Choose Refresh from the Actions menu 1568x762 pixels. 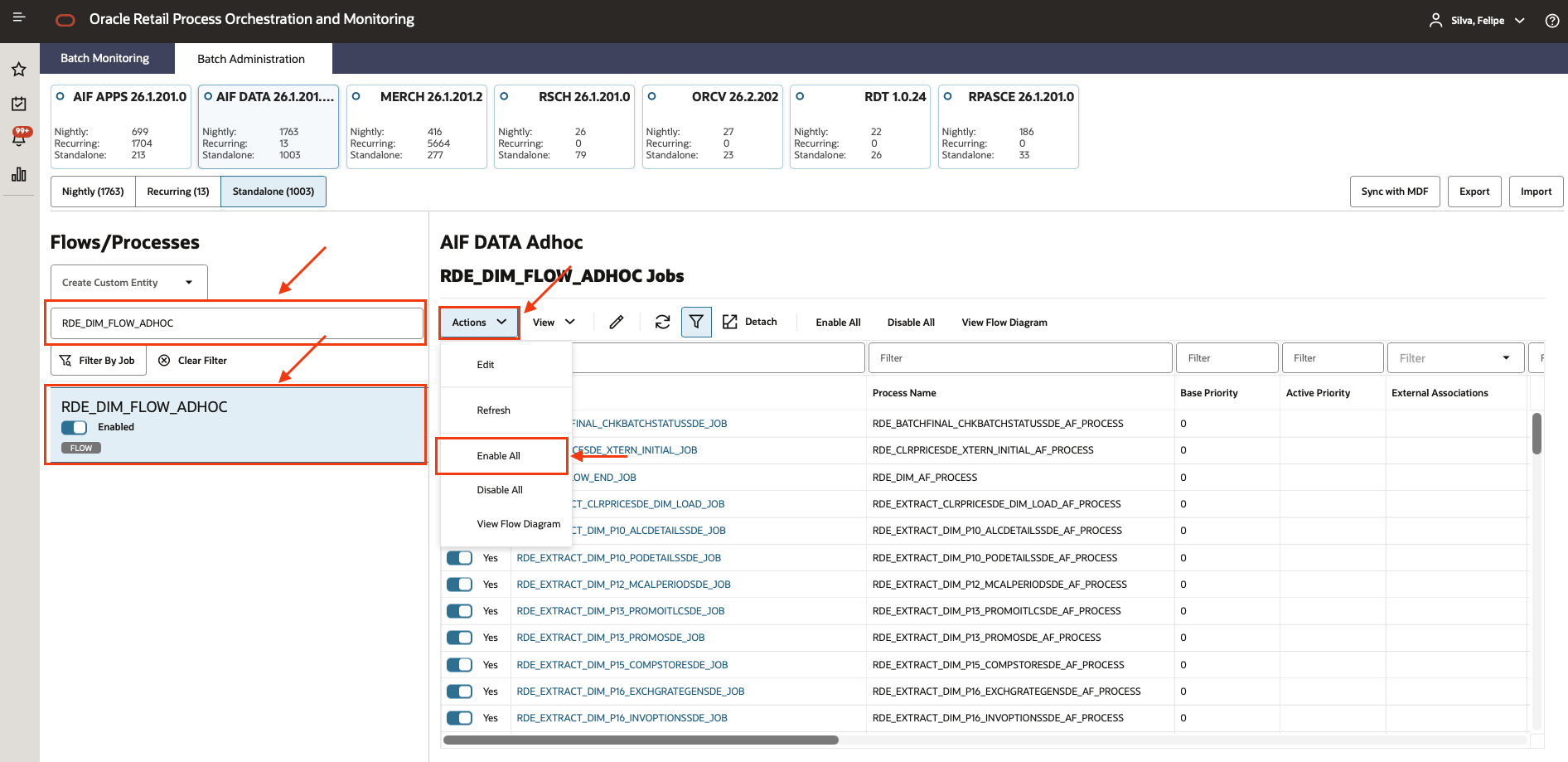506,410
